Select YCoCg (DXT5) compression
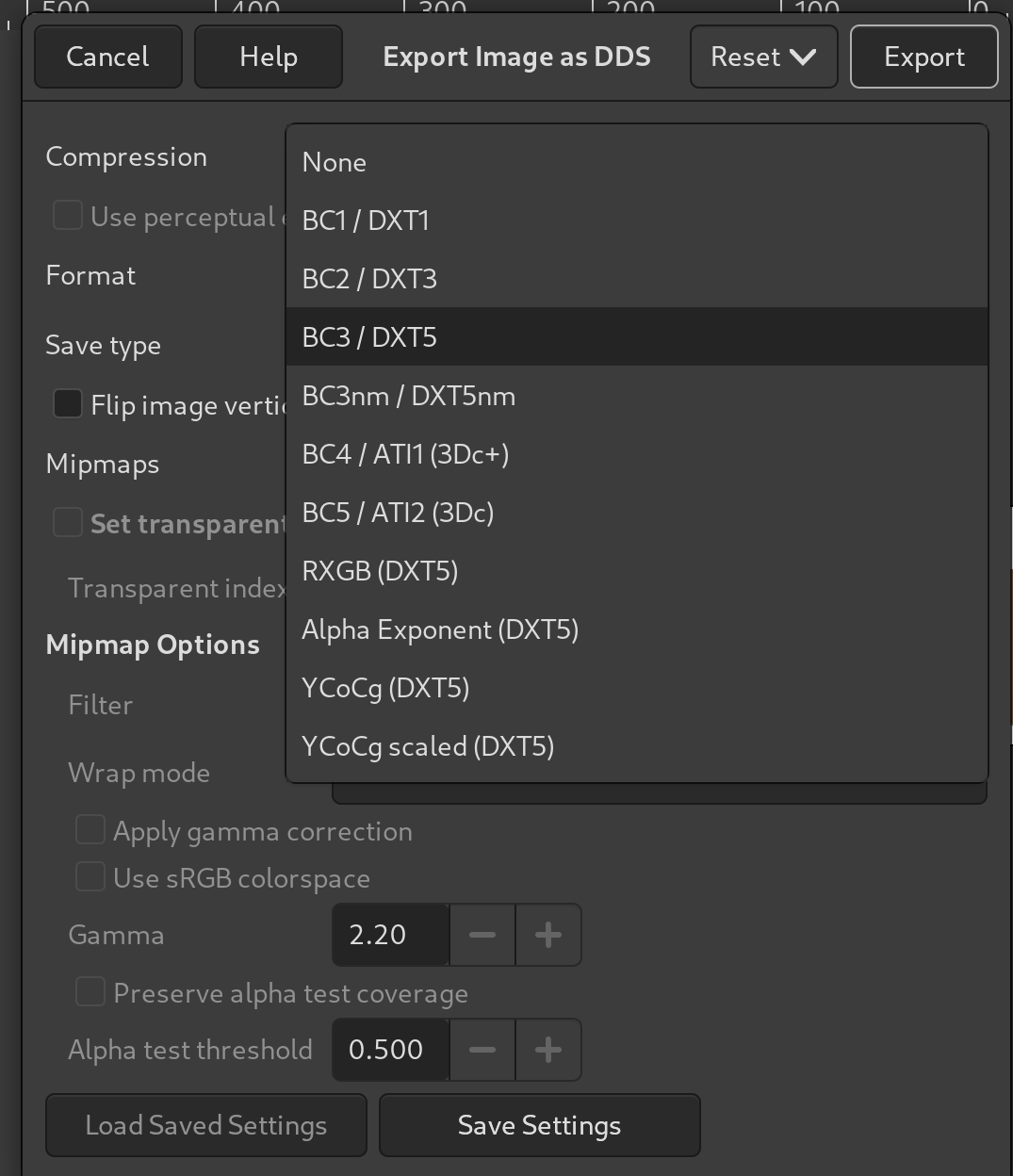Screen dimensions: 1013x1176 coord(637,688)
